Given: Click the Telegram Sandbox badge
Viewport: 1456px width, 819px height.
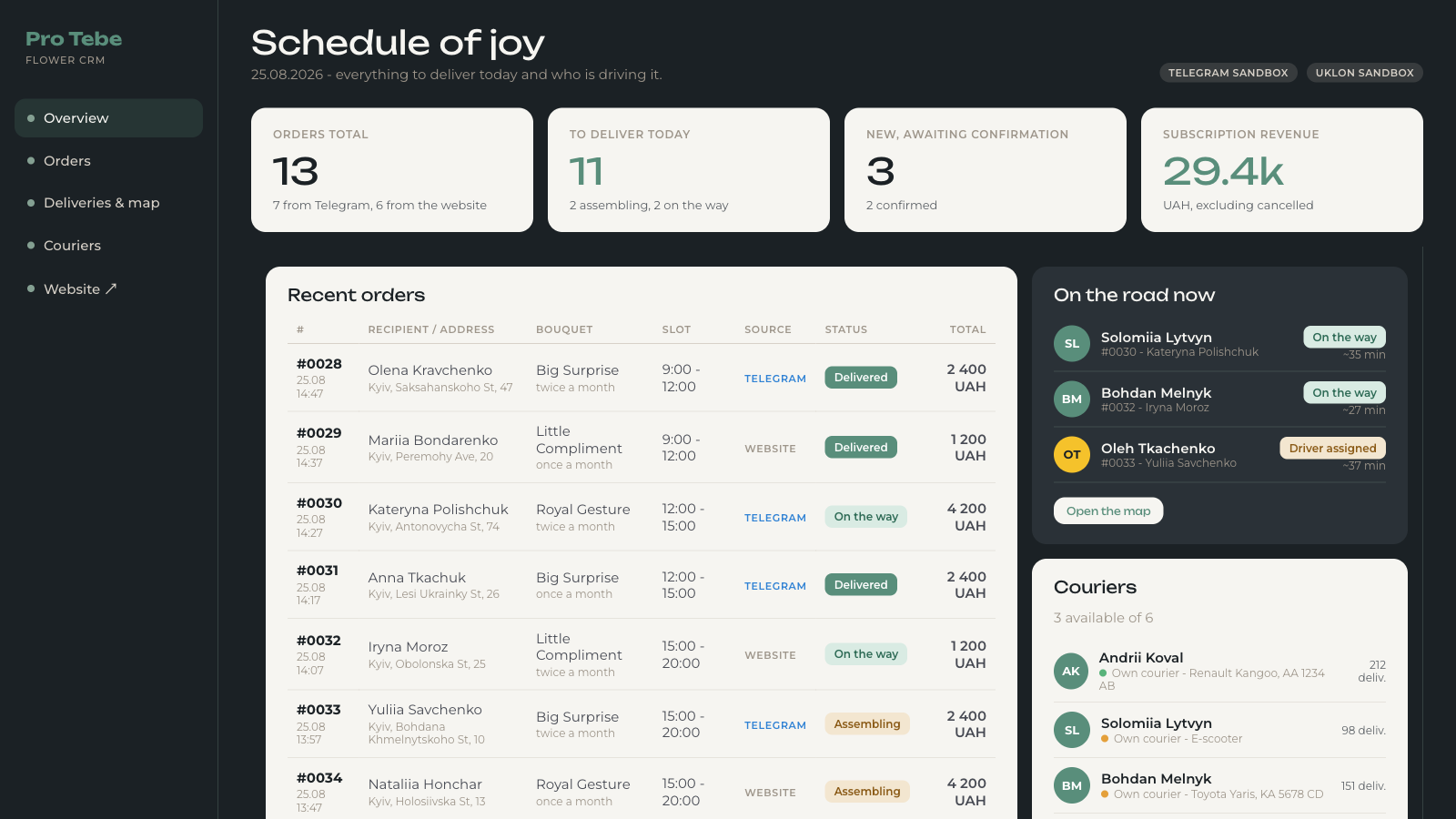Looking at the screenshot, I should pyautogui.click(x=1228, y=73).
